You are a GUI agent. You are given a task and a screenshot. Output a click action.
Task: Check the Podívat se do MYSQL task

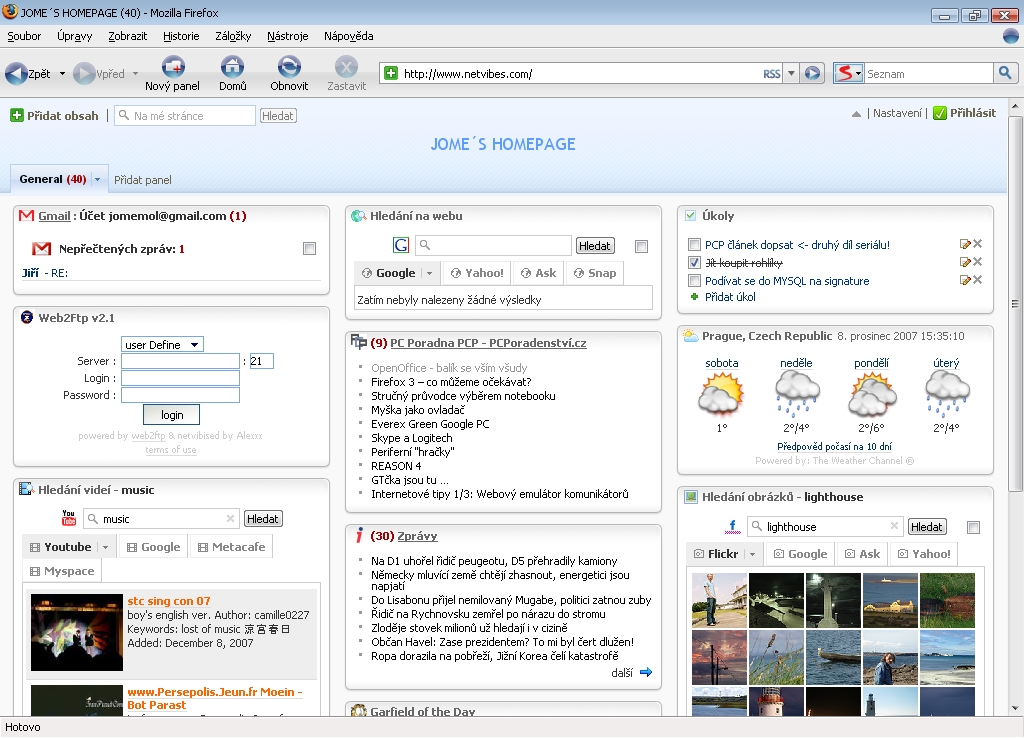tap(694, 281)
